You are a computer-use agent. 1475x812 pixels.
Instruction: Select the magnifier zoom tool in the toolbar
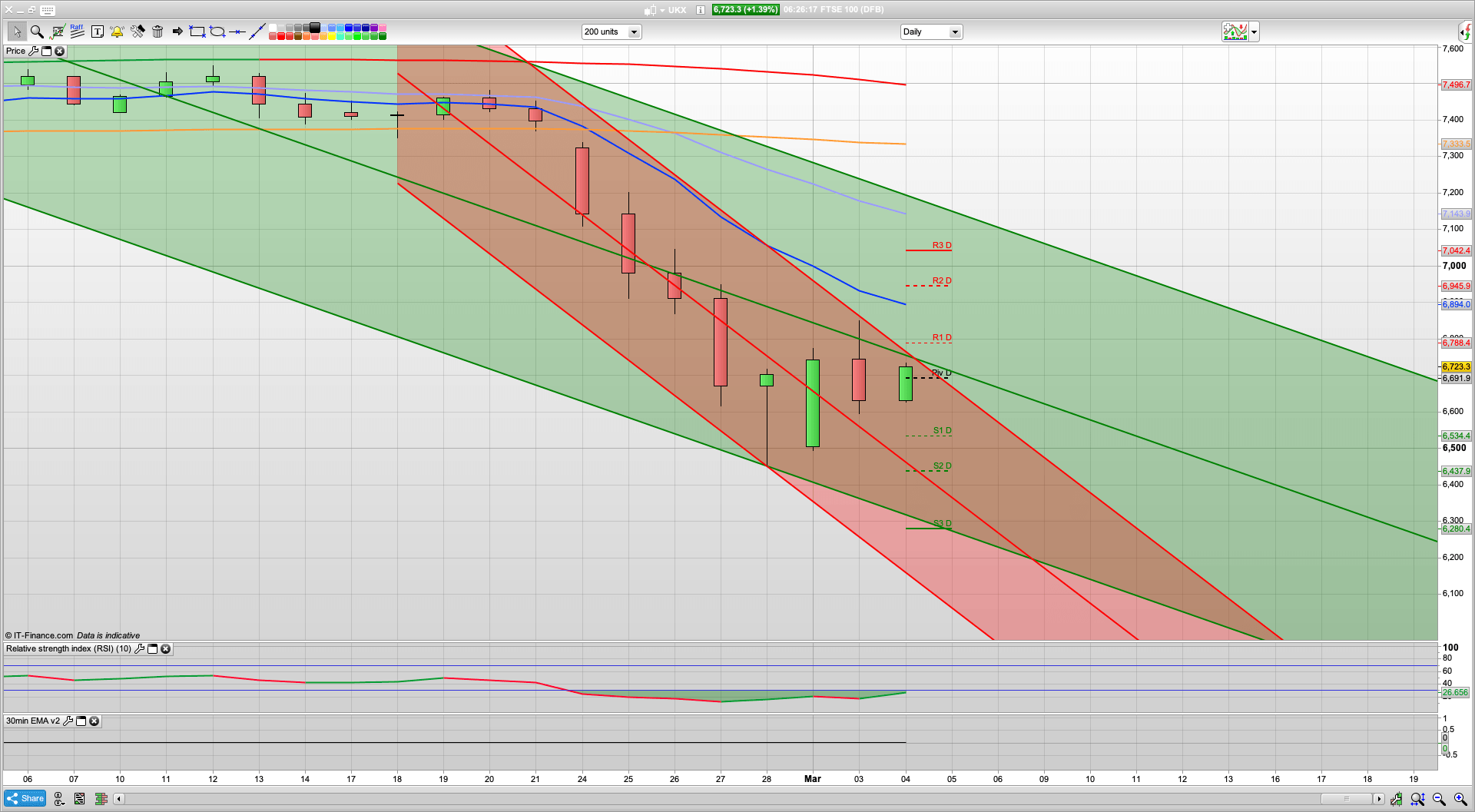click(36, 31)
